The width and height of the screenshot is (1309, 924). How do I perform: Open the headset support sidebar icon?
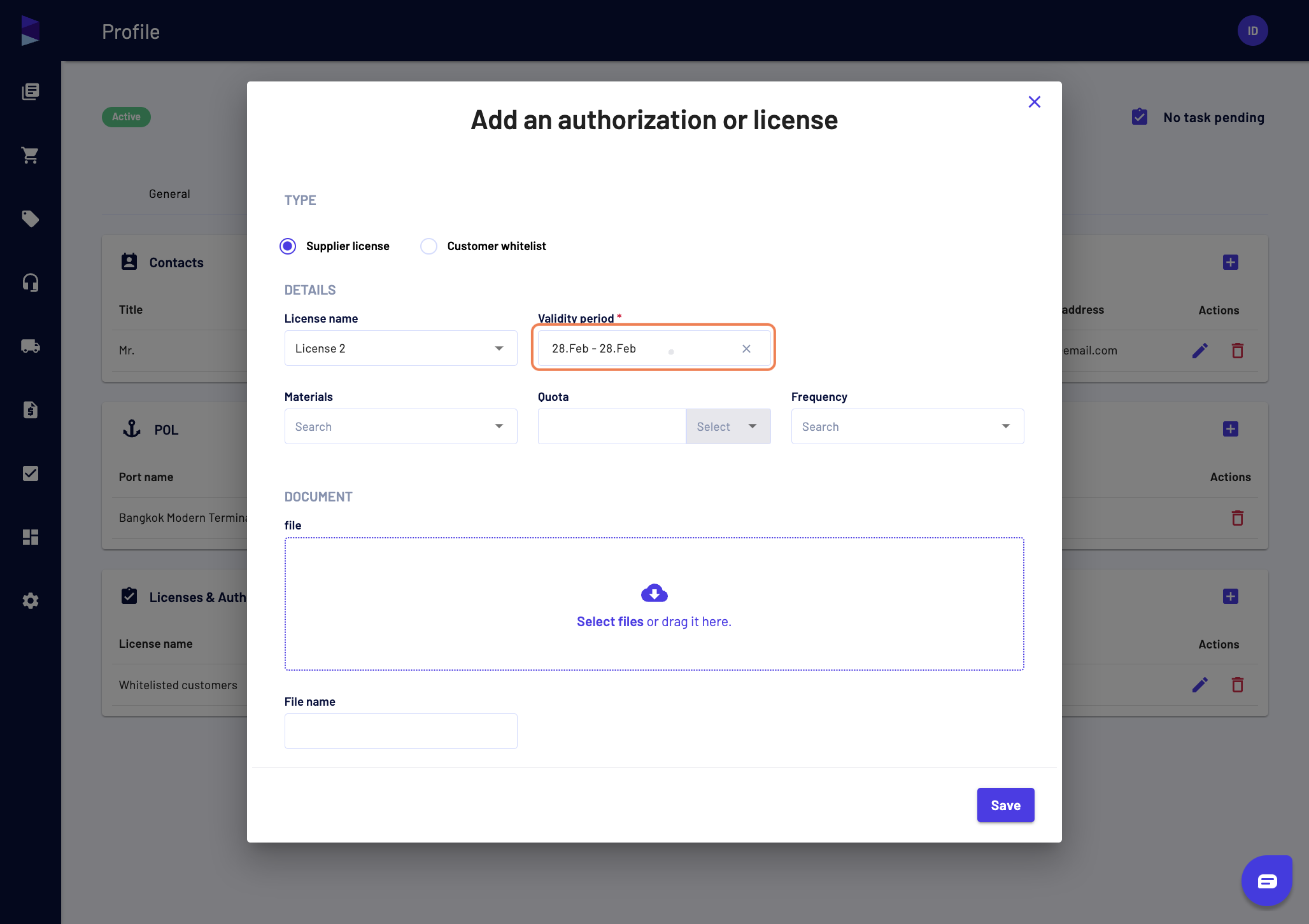click(x=31, y=283)
